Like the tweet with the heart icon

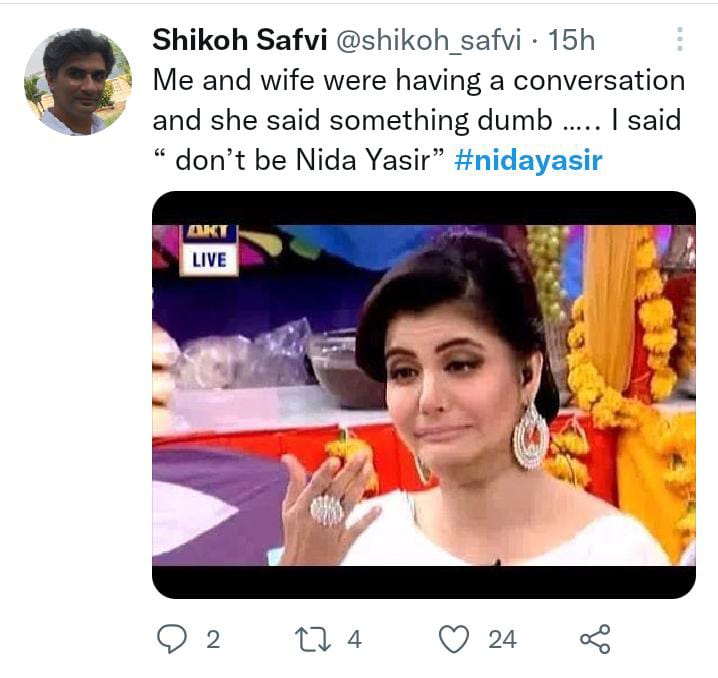tap(454, 639)
